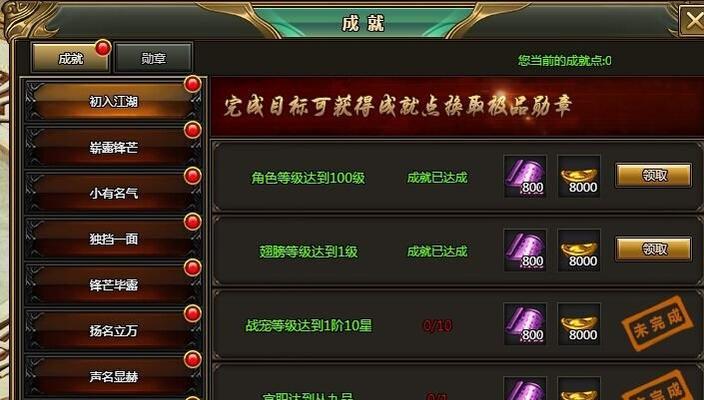Open the 崭露锋芒 achievement category
This screenshot has width=704, height=400.
pyautogui.click(x=113, y=147)
